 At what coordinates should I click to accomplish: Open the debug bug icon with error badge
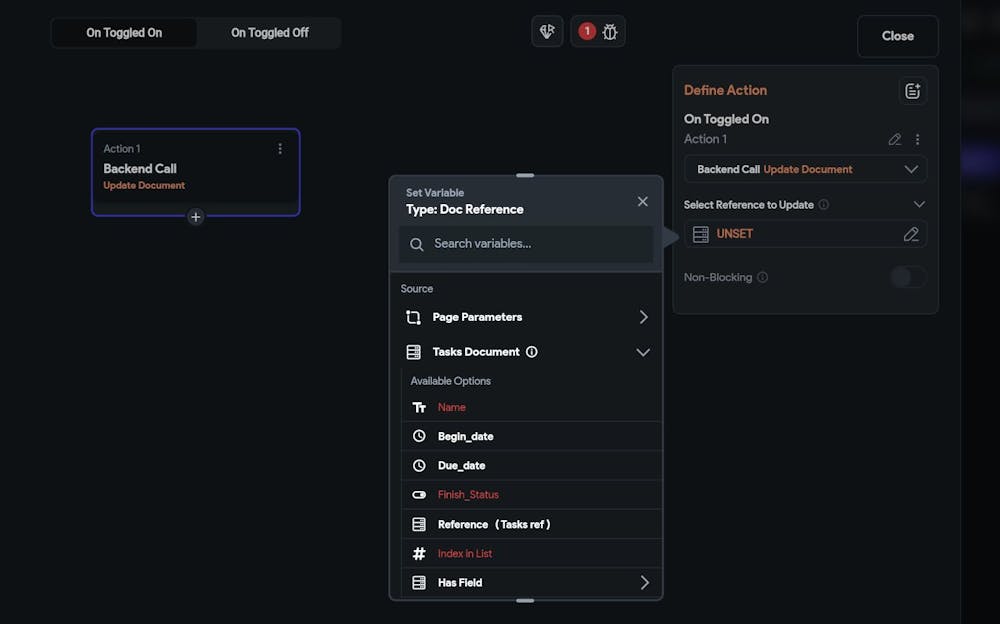point(598,31)
